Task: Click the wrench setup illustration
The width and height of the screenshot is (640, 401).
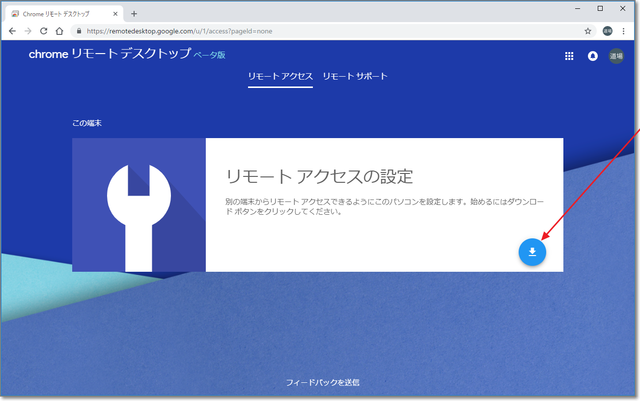Action: 139,205
